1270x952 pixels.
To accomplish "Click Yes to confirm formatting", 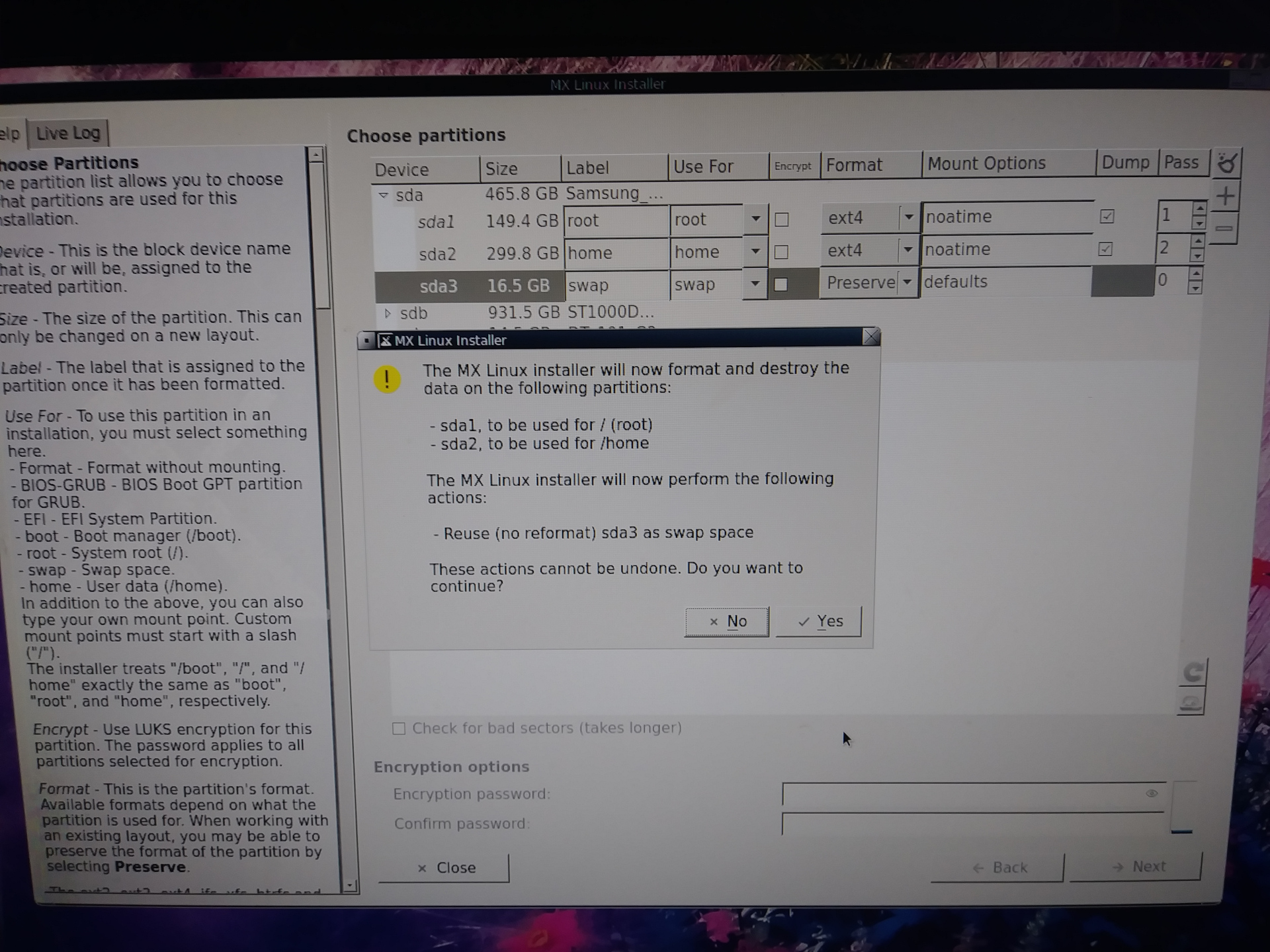I will point(819,621).
